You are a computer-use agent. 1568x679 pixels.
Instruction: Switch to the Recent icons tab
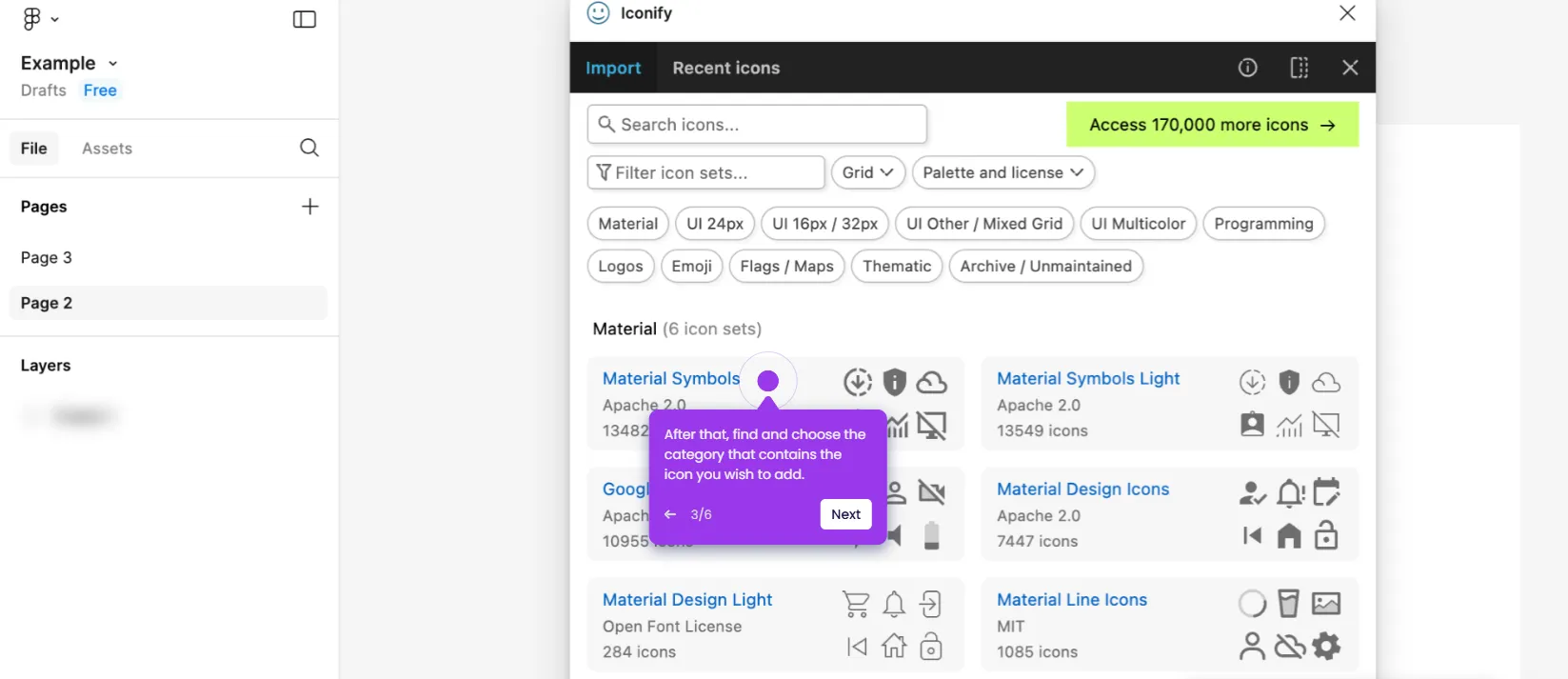point(726,68)
